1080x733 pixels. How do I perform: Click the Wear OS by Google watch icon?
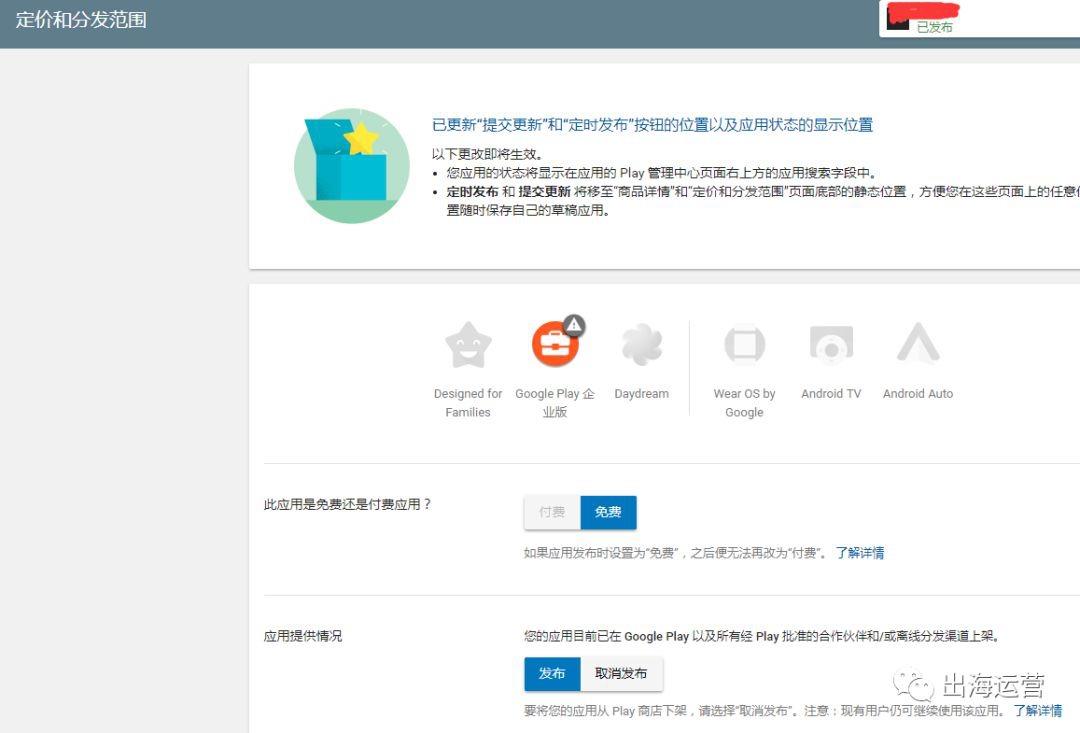click(744, 346)
